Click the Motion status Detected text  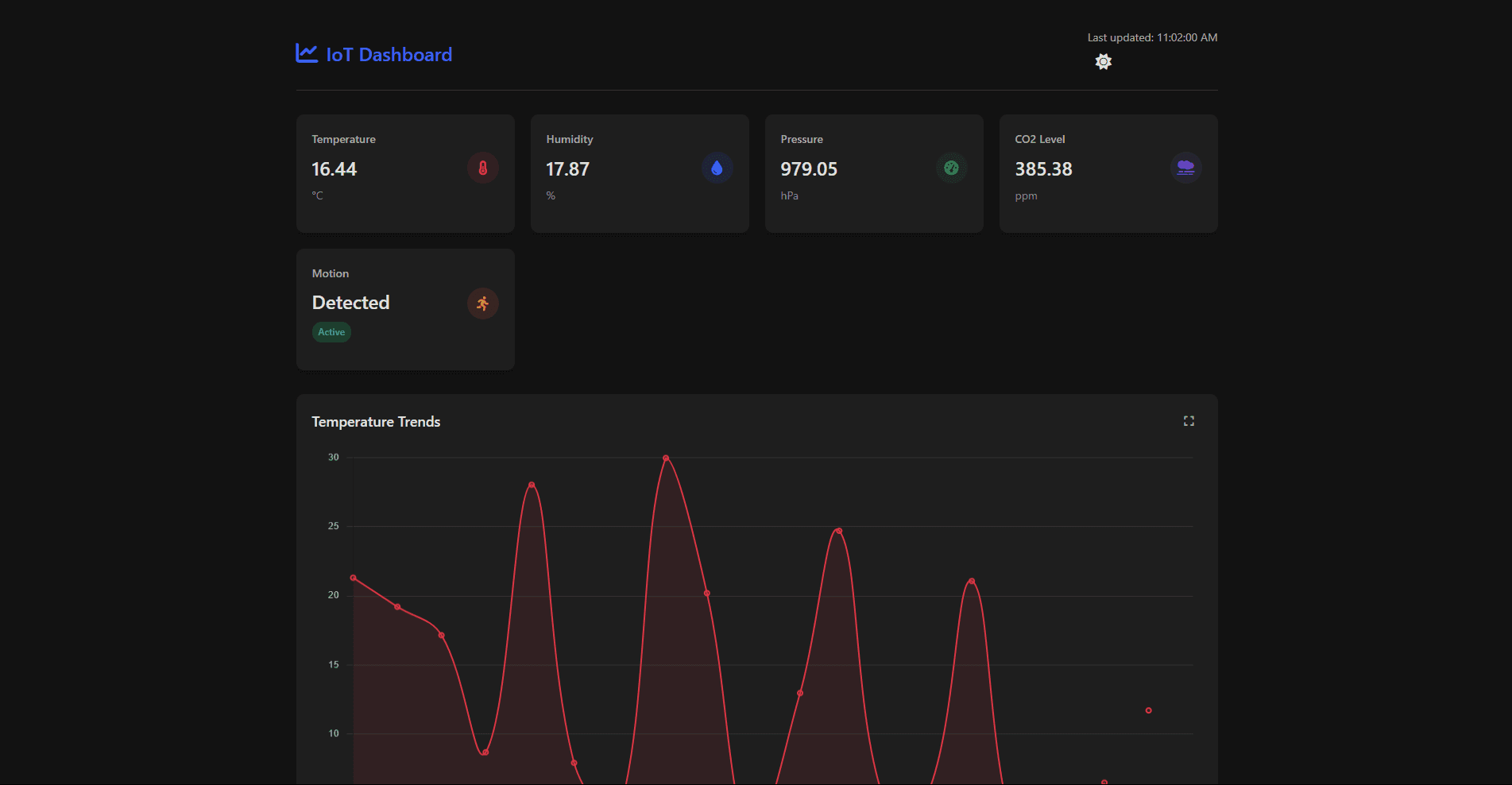pos(350,303)
